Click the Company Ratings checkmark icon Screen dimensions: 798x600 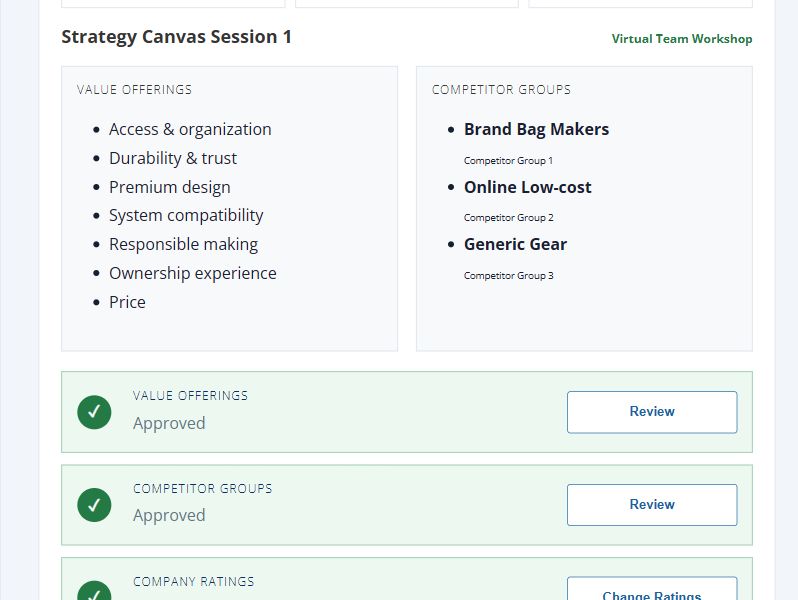[94, 590]
